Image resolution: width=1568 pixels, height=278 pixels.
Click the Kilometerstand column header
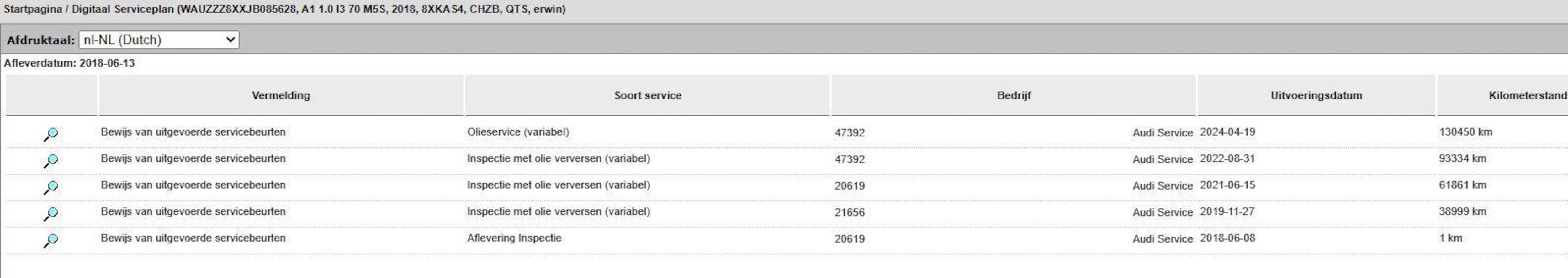tap(1527, 95)
